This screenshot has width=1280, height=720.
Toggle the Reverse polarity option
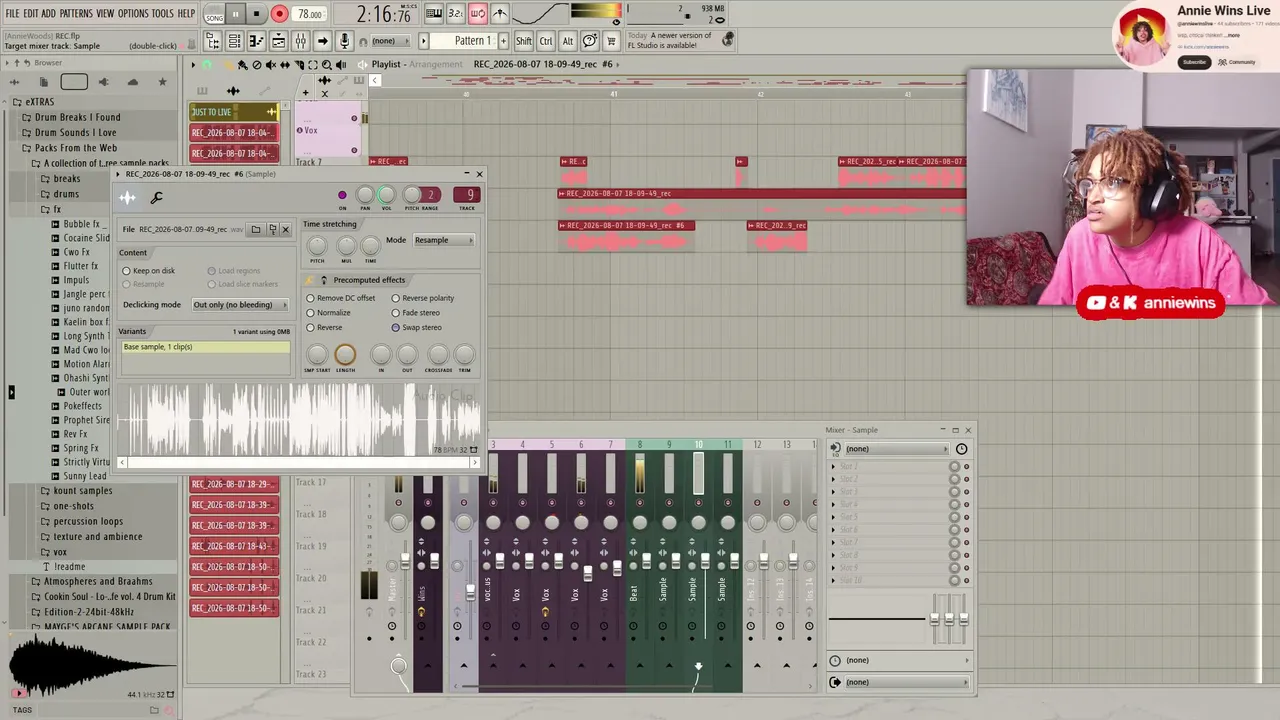click(x=423, y=298)
